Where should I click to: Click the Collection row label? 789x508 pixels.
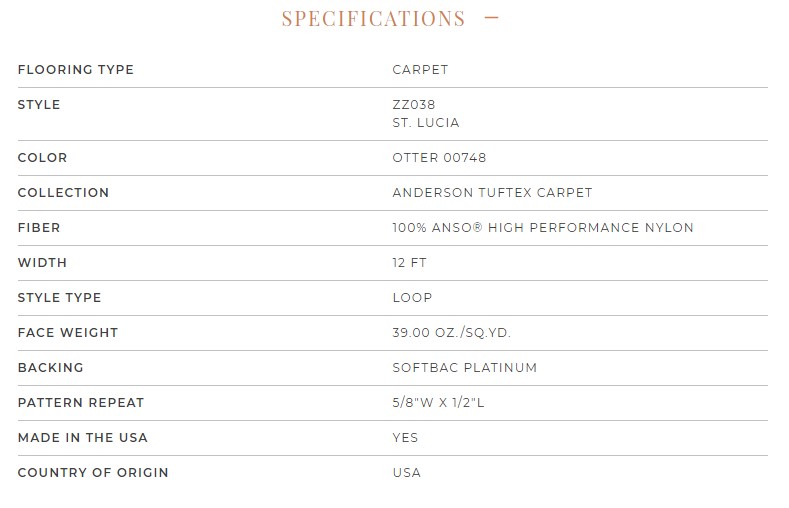tap(63, 193)
